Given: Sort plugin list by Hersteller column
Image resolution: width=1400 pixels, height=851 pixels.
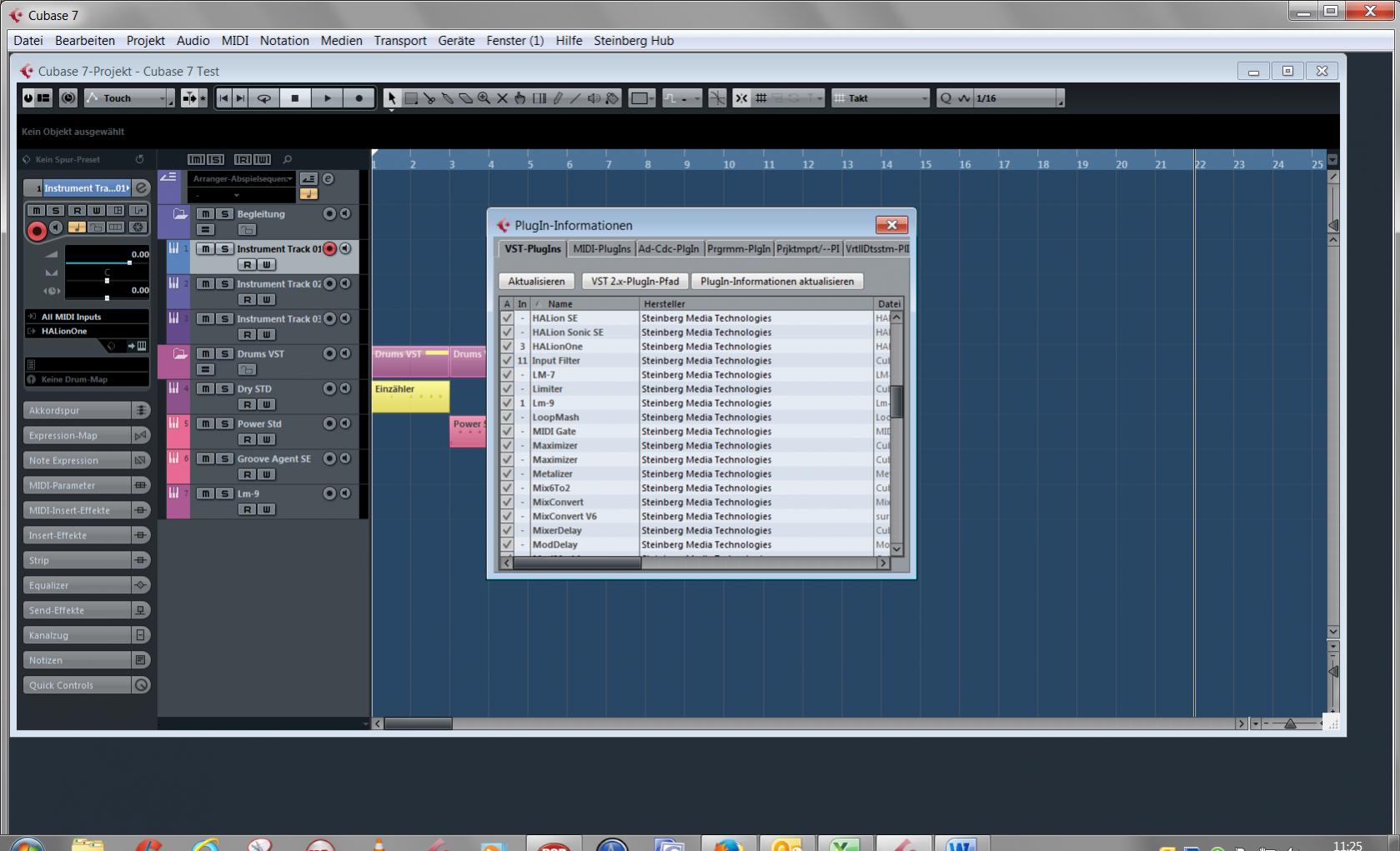Looking at the screenshot, I should [757, 304].
